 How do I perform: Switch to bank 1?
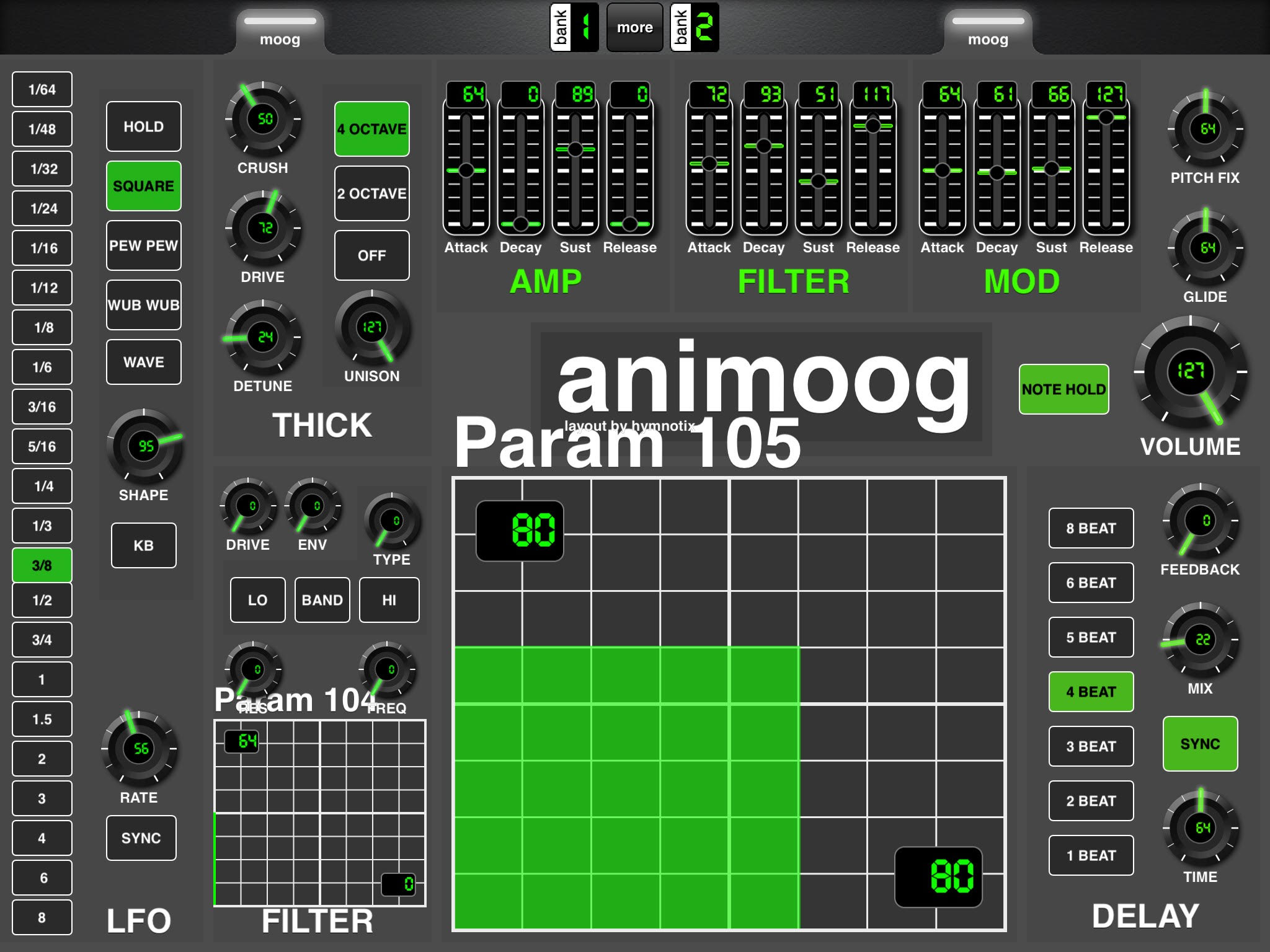click(x=574, y=27)
